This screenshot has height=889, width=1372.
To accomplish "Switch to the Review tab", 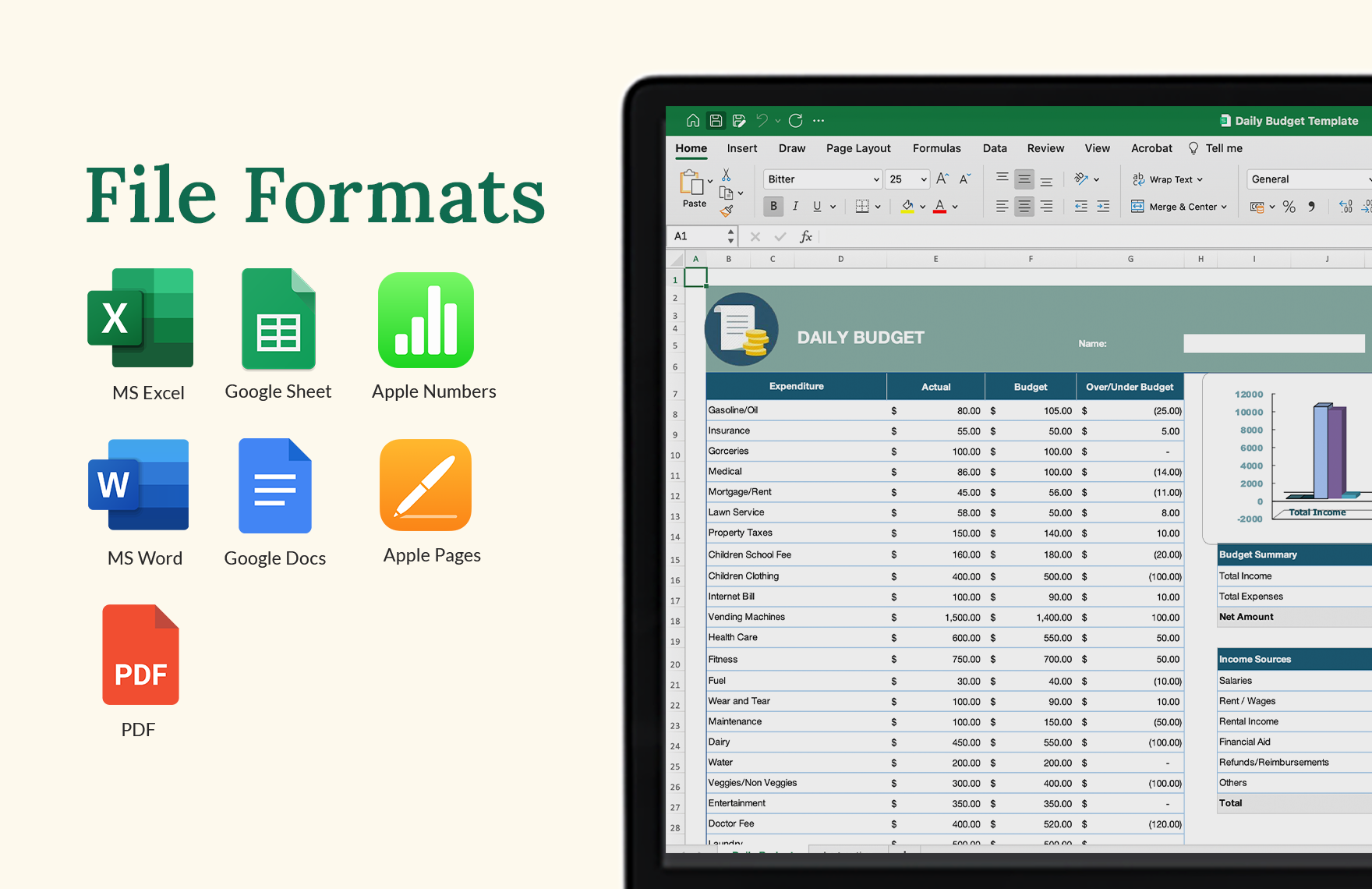I will [1045, 148].
